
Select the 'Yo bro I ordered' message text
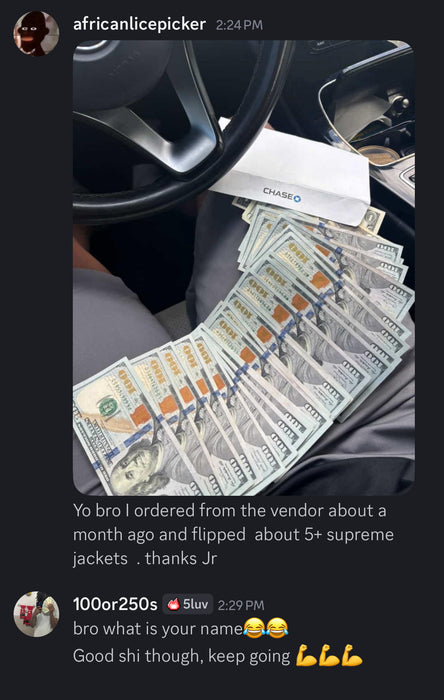[233, 534]
